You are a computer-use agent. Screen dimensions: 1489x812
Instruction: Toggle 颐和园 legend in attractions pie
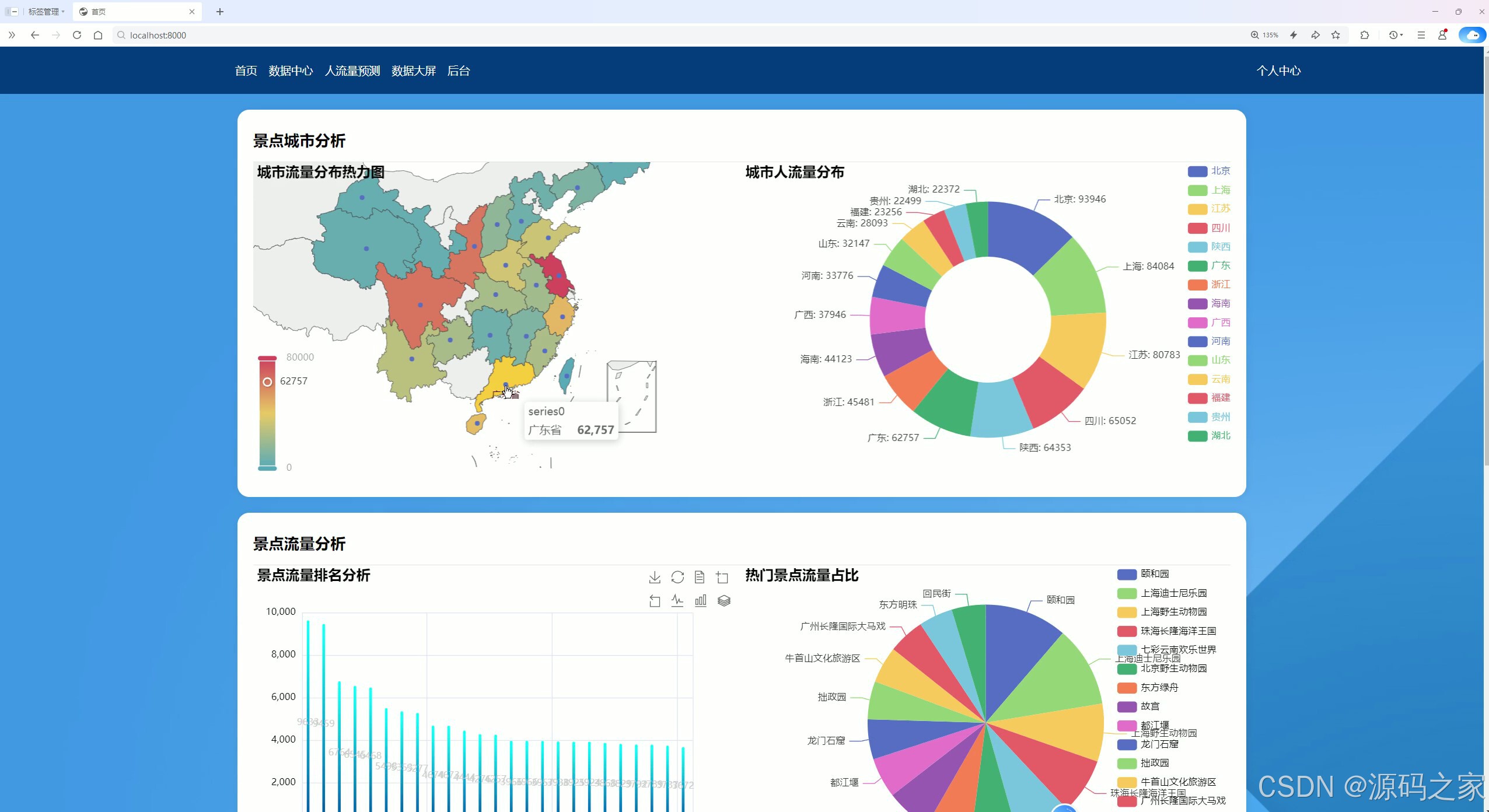tap(1142, 574)
